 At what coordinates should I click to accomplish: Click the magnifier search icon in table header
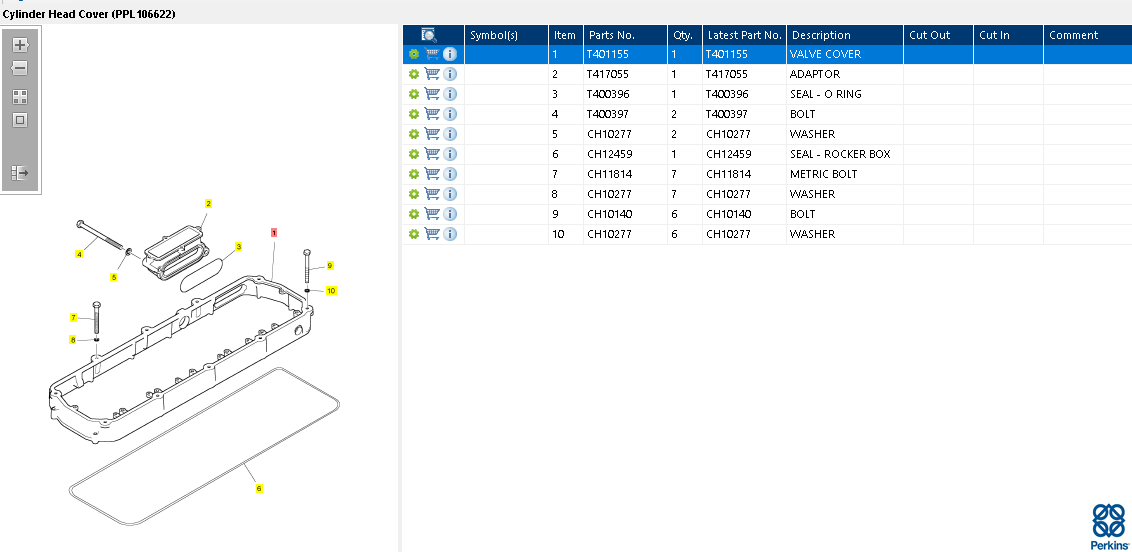click(x=429, y=35)
